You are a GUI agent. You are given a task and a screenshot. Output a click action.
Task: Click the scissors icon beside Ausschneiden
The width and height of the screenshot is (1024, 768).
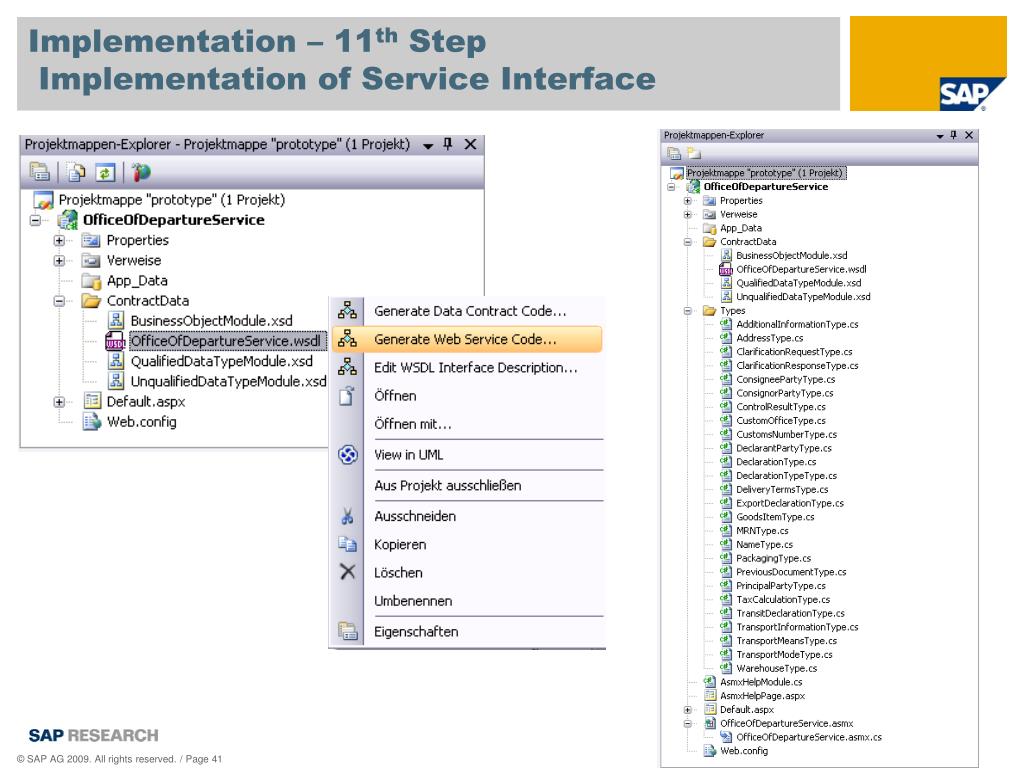coord(342,517)
